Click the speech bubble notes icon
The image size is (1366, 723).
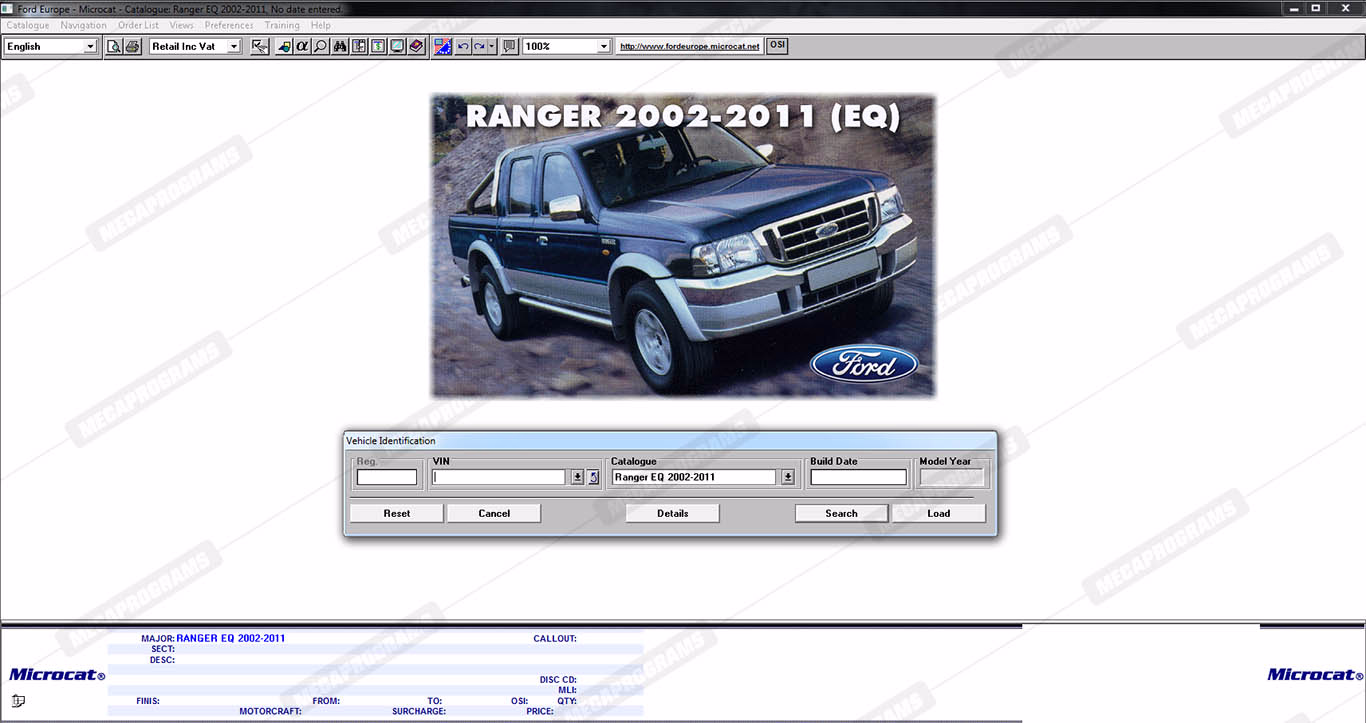click(x=509, y=46)
